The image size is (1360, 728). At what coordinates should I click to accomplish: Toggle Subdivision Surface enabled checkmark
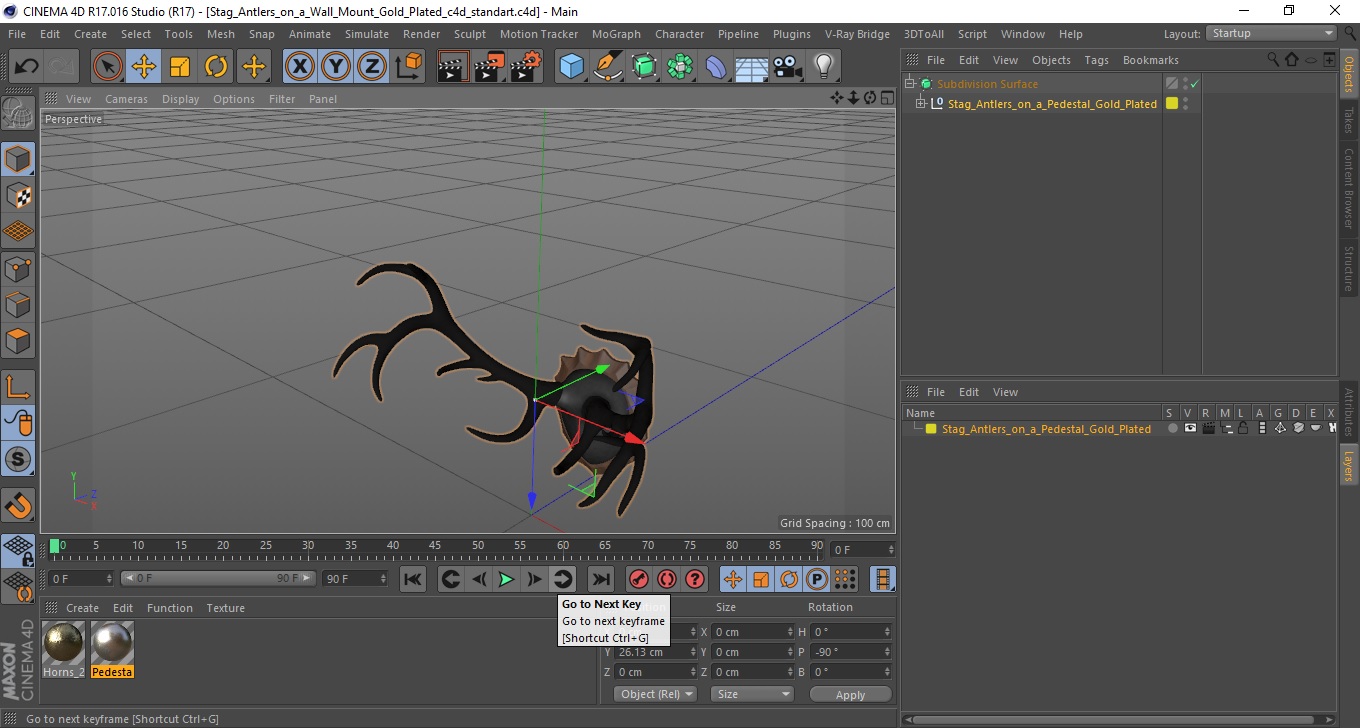1194,84
